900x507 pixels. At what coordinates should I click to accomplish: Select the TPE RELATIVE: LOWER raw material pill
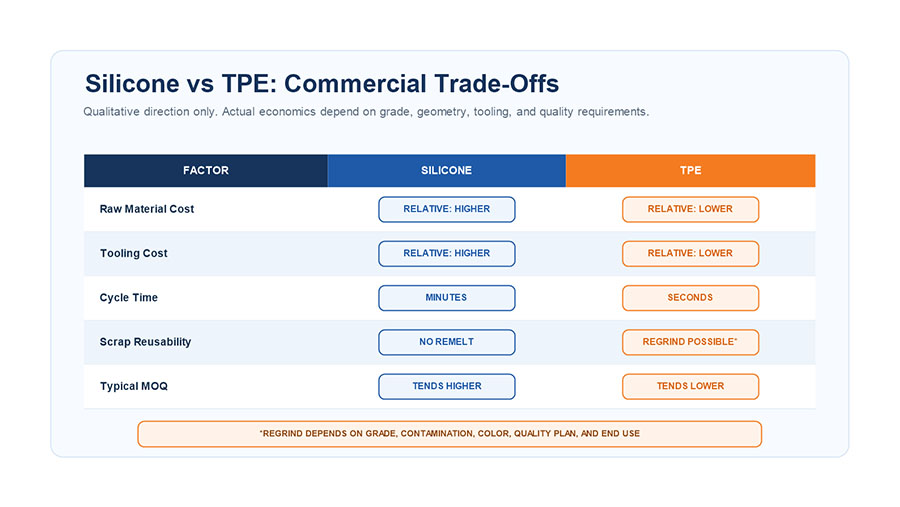(x=690, y=209)
